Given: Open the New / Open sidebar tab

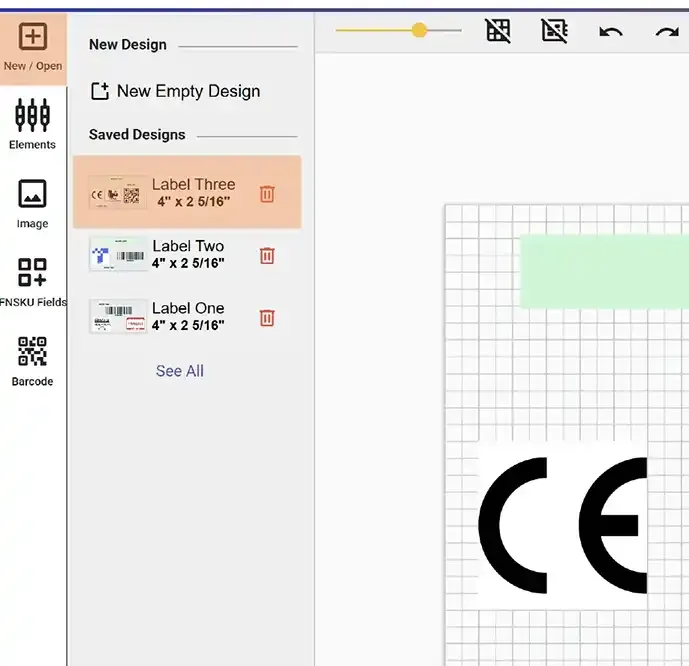Looking at the screenshot, I should point(33,48).
